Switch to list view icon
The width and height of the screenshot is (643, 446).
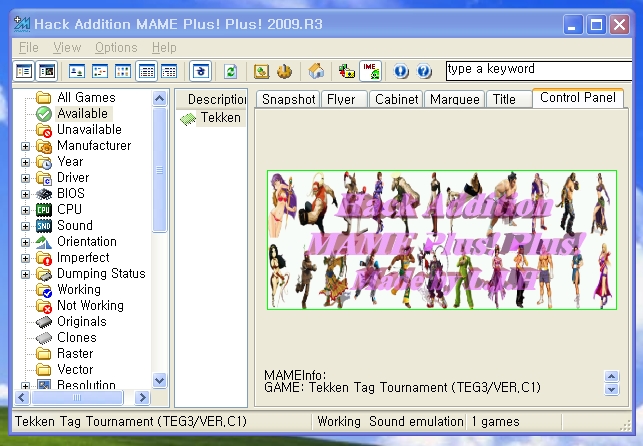click(123, 71)
